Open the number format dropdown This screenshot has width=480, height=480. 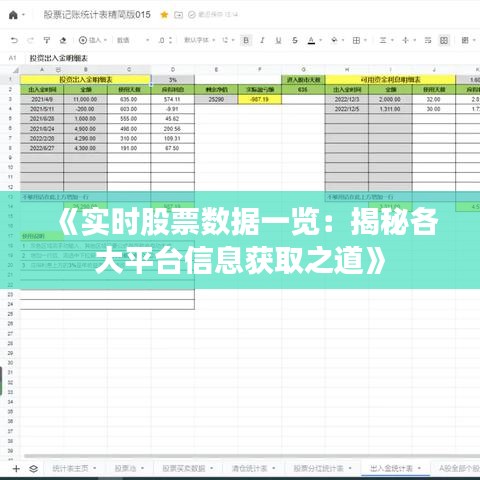pos(133,40)
